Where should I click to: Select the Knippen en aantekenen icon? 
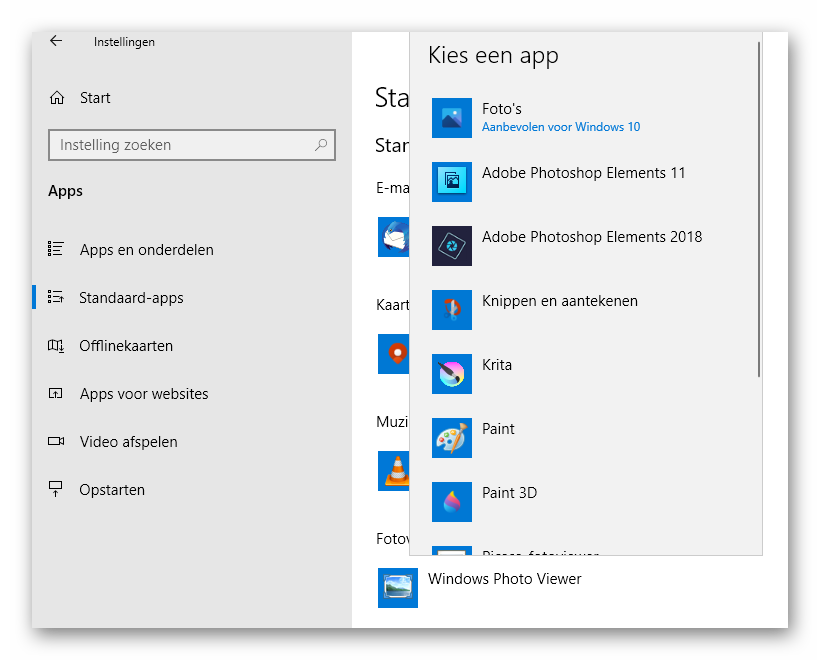[451, 310]
